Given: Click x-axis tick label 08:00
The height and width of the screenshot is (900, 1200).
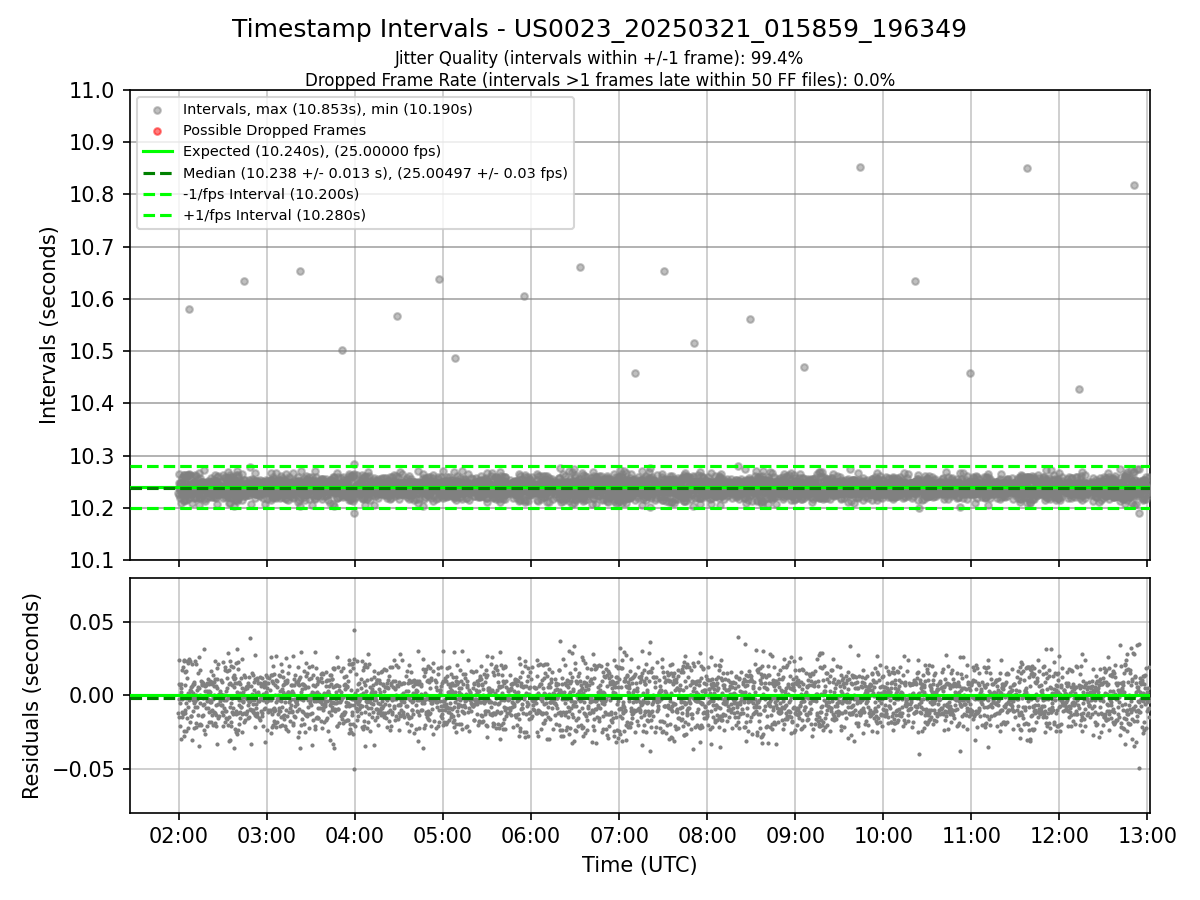Looking at the screenshot, I should tap(707, 834).
